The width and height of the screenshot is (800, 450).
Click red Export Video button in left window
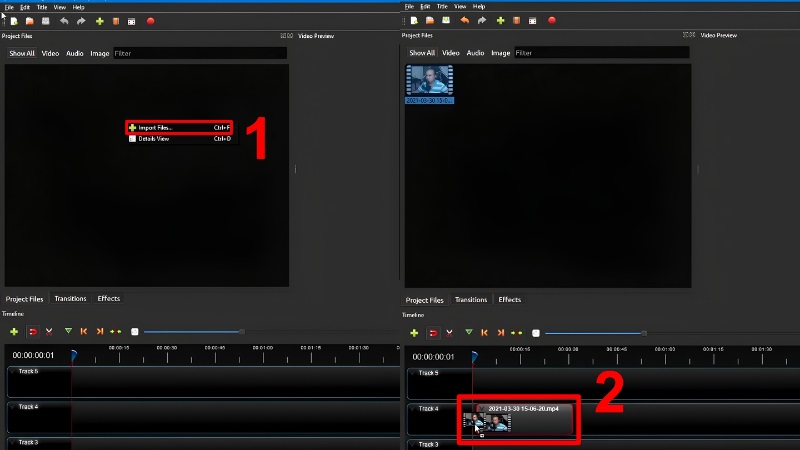click(151, 21)
